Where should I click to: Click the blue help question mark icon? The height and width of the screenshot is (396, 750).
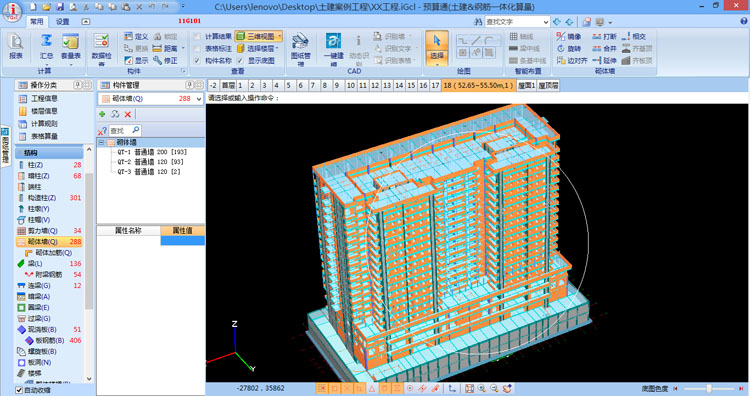point(744,22)
